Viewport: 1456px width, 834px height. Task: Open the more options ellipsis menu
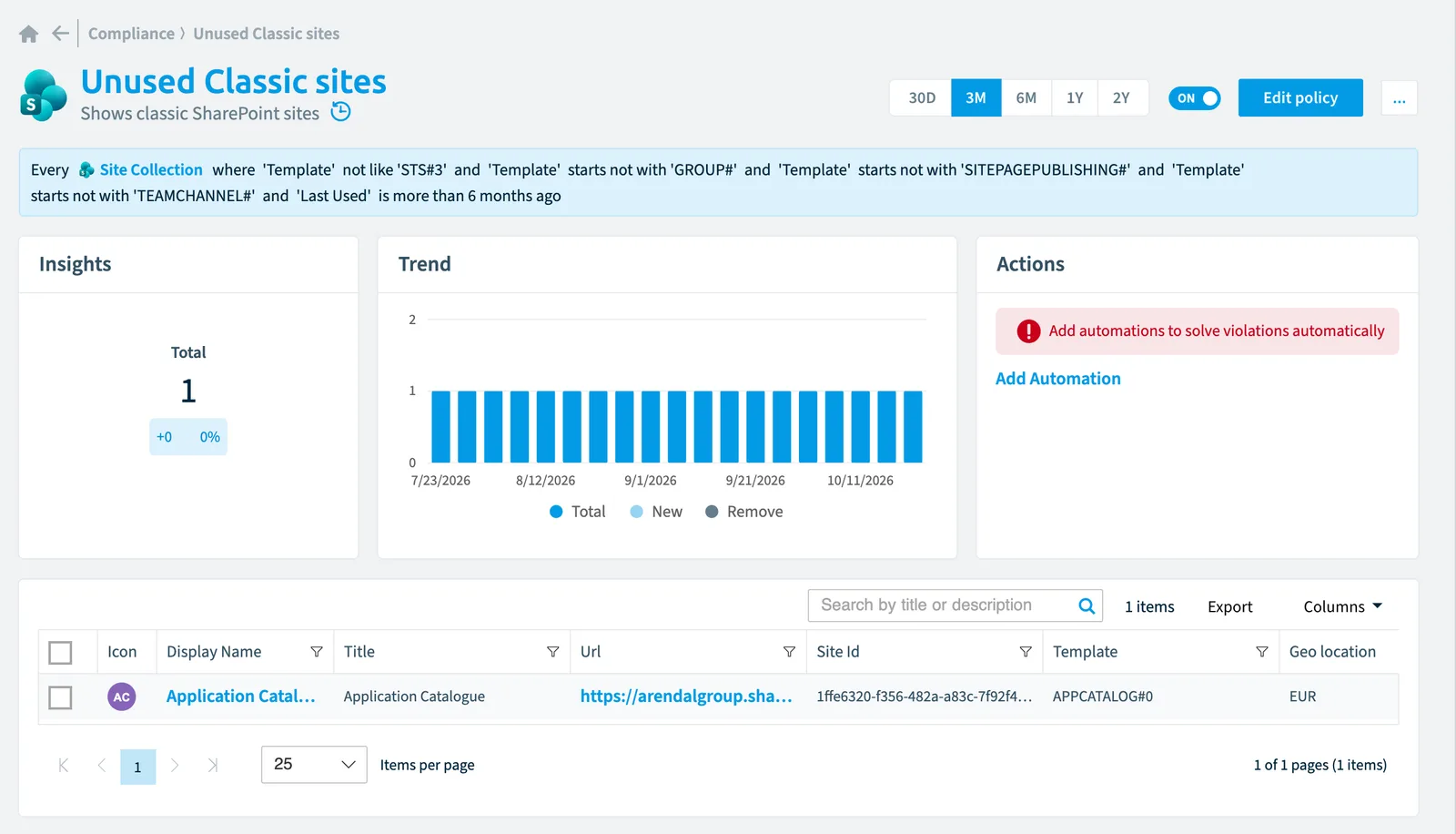pyautogui.click(x=1400, y=98)
